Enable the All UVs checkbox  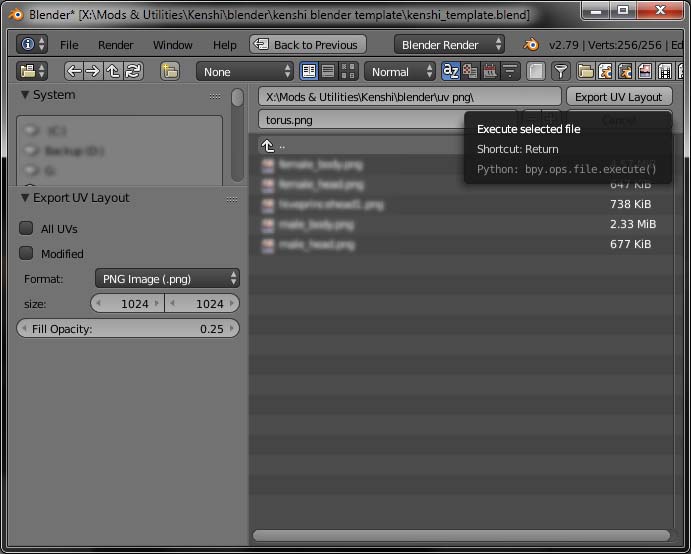pos(26,228)
